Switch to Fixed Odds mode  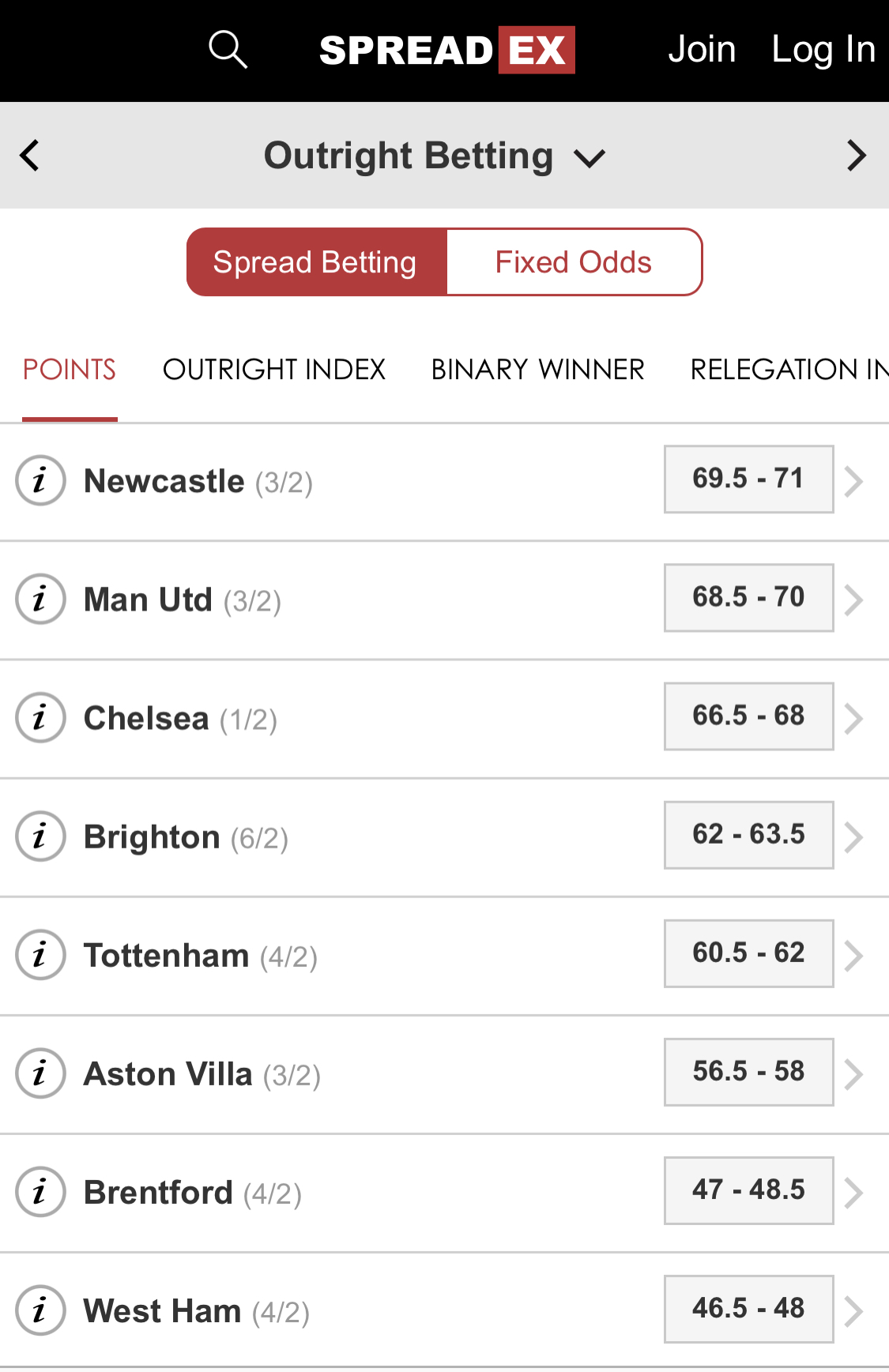[x=574, y=262]
